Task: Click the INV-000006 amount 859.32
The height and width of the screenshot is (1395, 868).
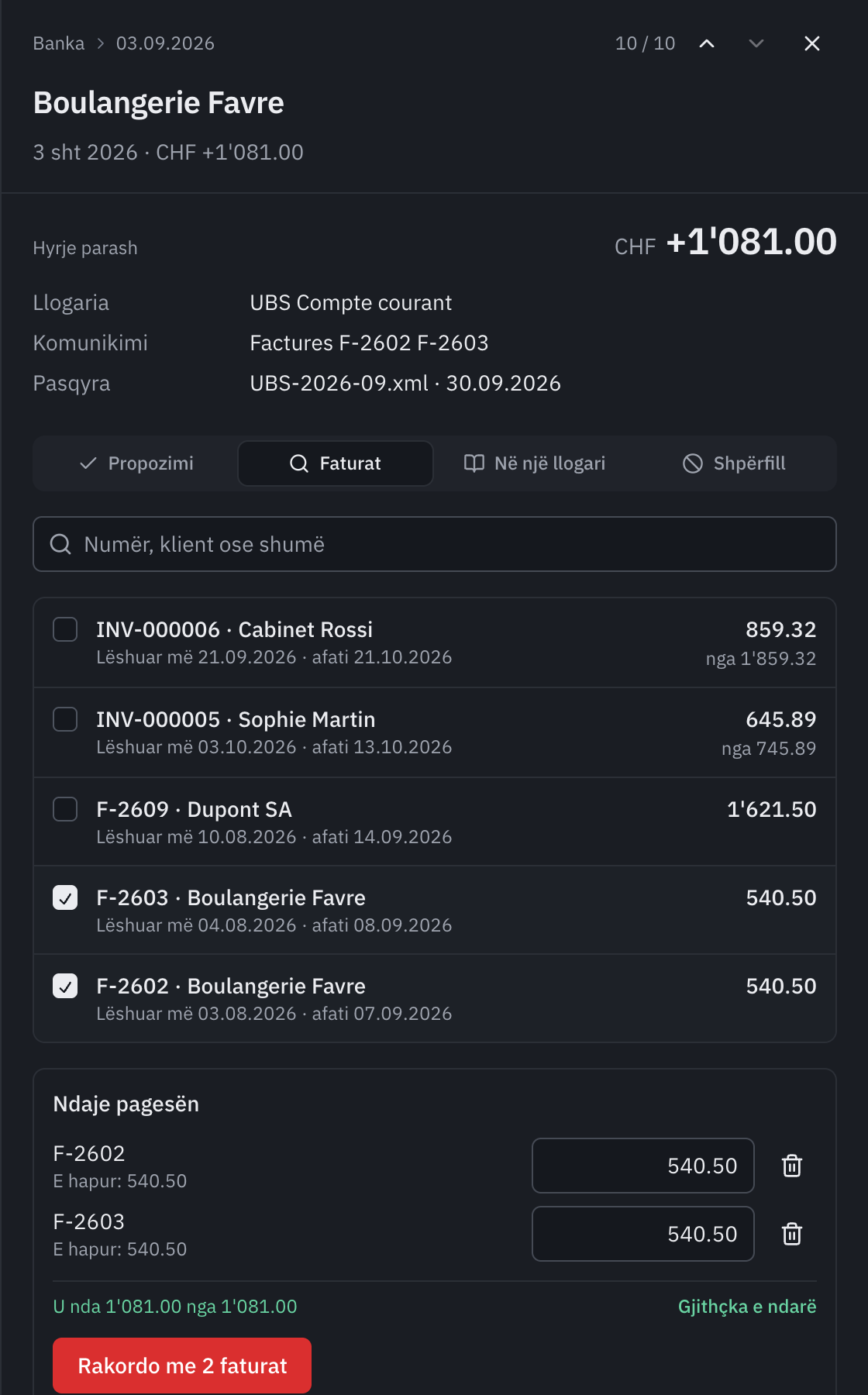Action: click(781, 629)
